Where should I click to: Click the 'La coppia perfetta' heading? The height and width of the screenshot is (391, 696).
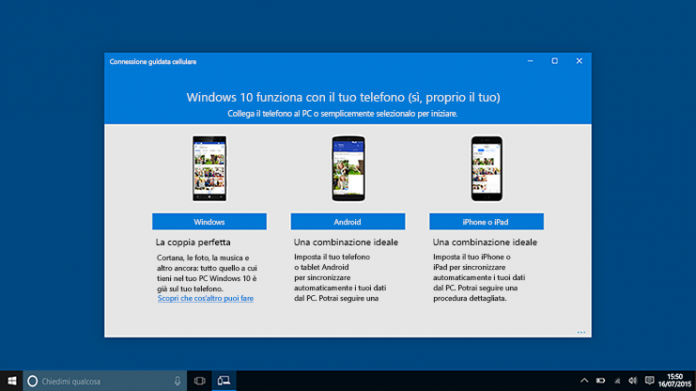pos(193,242)
